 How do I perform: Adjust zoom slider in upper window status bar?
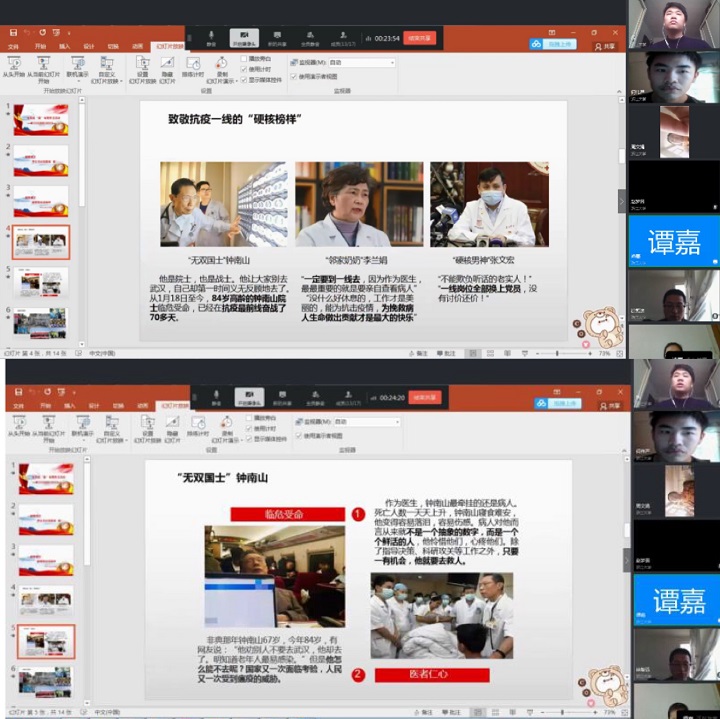click(x=558, y=353)
